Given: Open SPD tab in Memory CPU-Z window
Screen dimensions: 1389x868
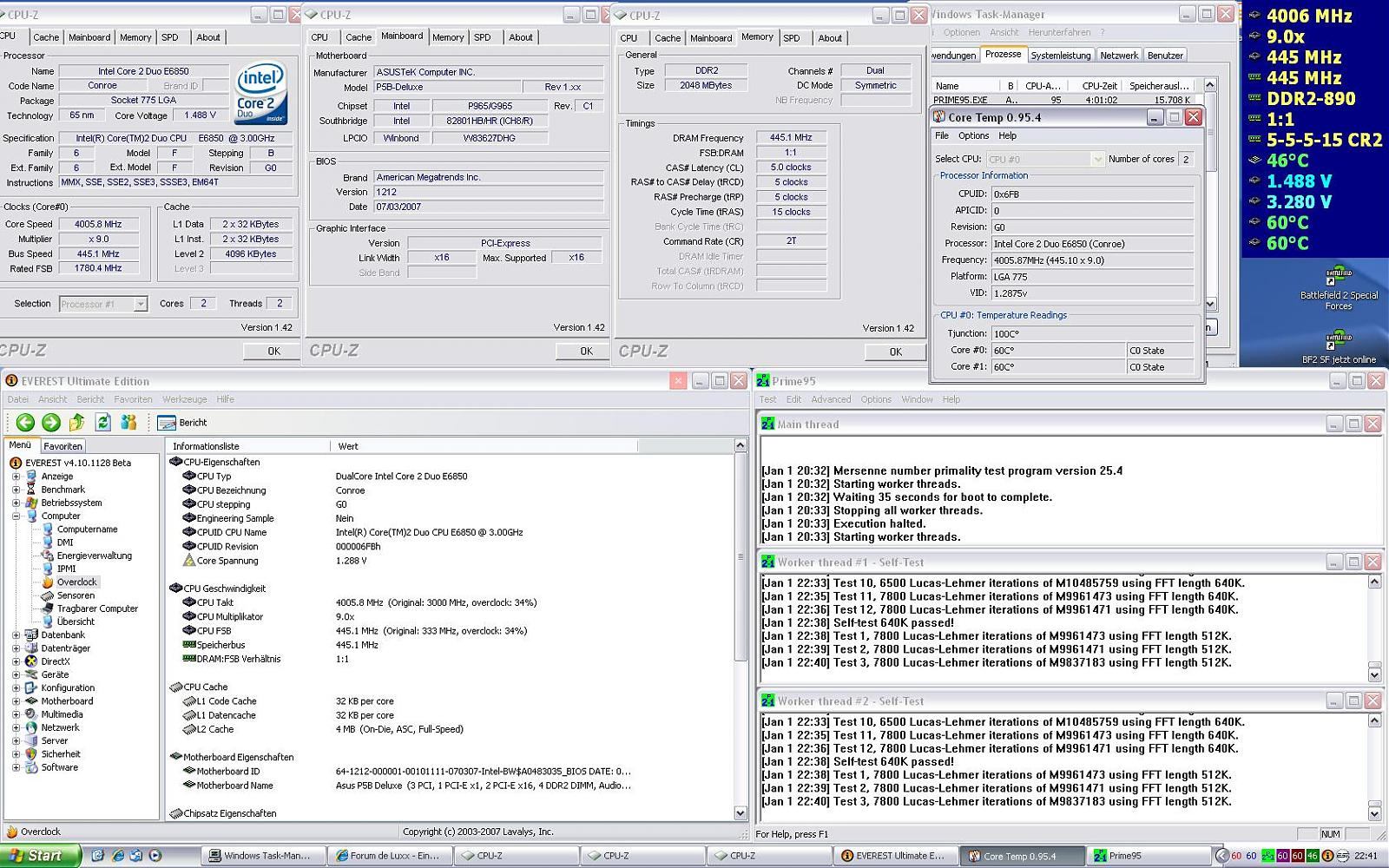Looking at the screenshot, I should click(x=792, y=38).
